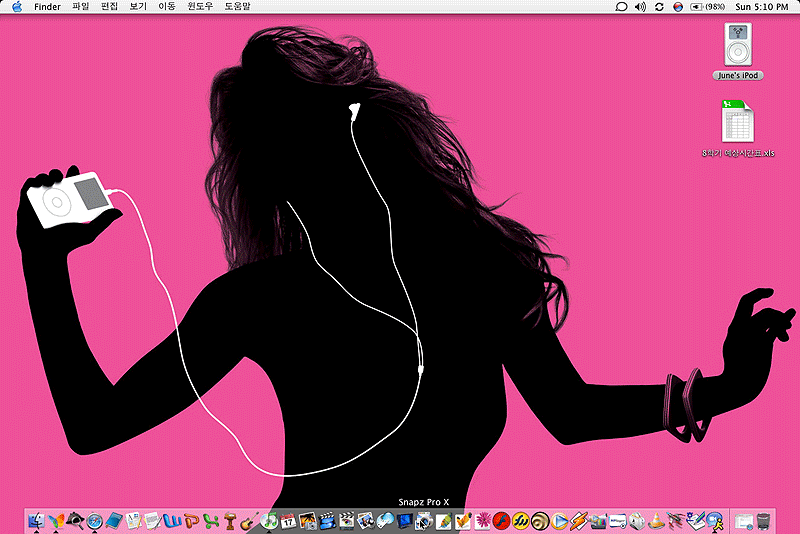Open the Apple menu
800x534 pixels.
(x=16, y=7)
